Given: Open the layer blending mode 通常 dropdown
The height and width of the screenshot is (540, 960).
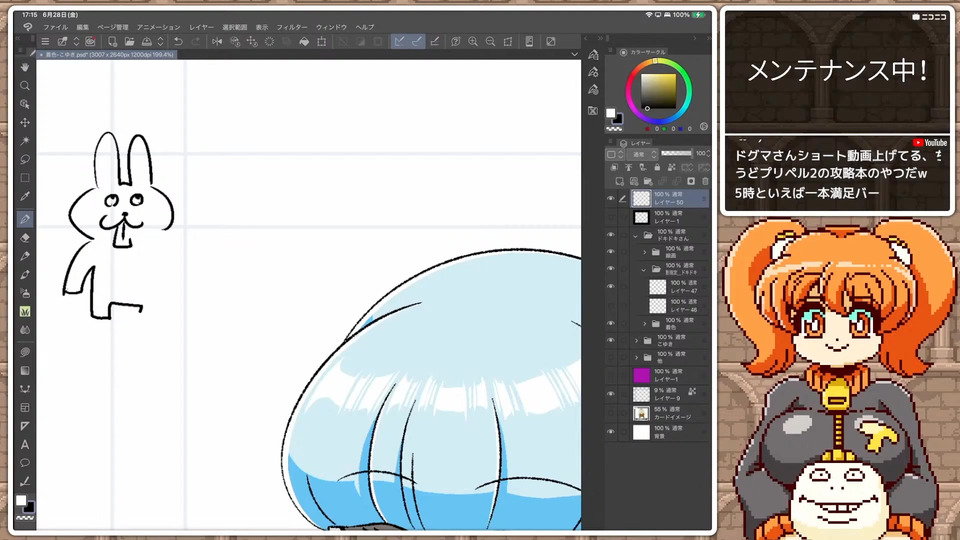Looking at the screenshot, I should point(643,154).
